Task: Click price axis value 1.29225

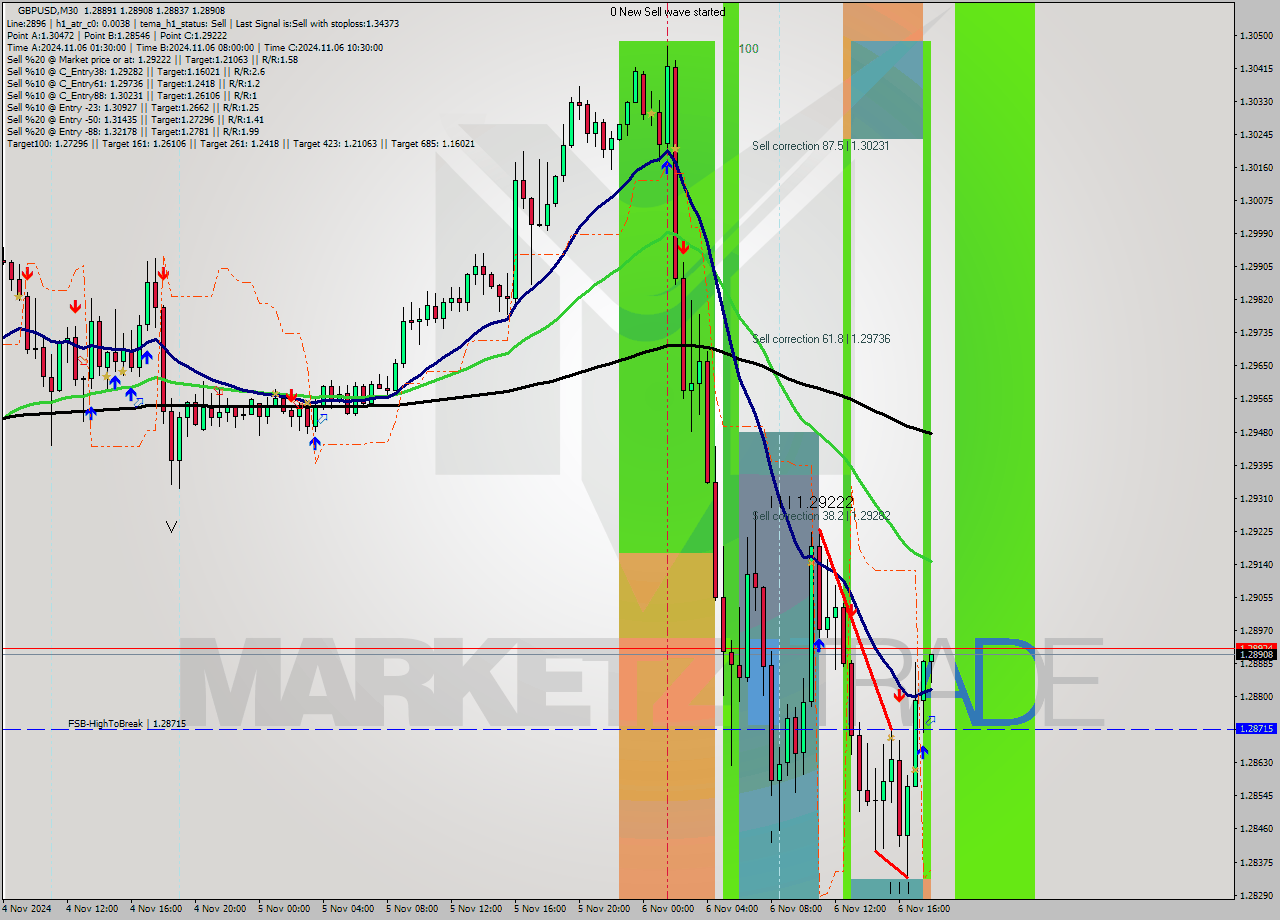Action: [x=1256, y=531]
